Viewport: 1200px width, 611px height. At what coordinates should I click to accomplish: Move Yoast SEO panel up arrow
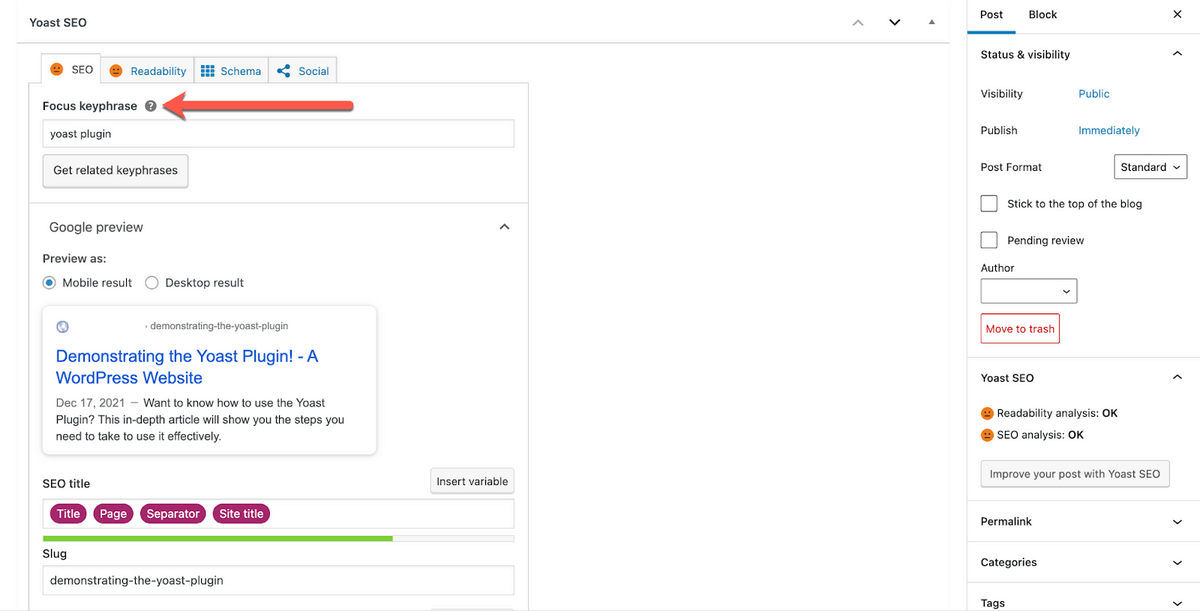point(857,22)
